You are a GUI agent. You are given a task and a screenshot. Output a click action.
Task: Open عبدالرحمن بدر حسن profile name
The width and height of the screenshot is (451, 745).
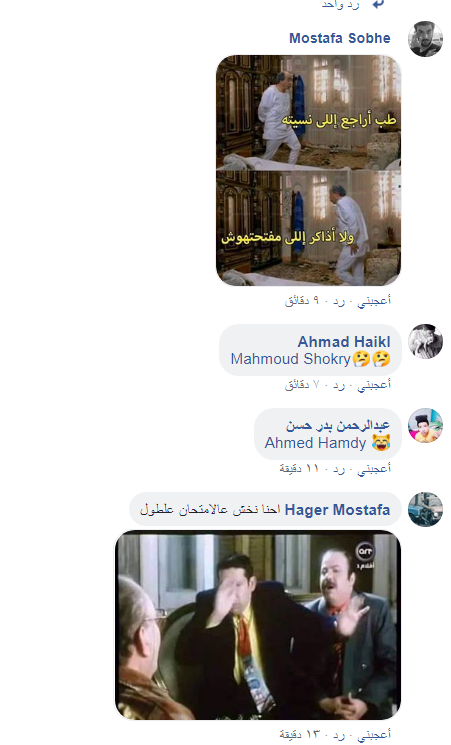pos(338,425)
